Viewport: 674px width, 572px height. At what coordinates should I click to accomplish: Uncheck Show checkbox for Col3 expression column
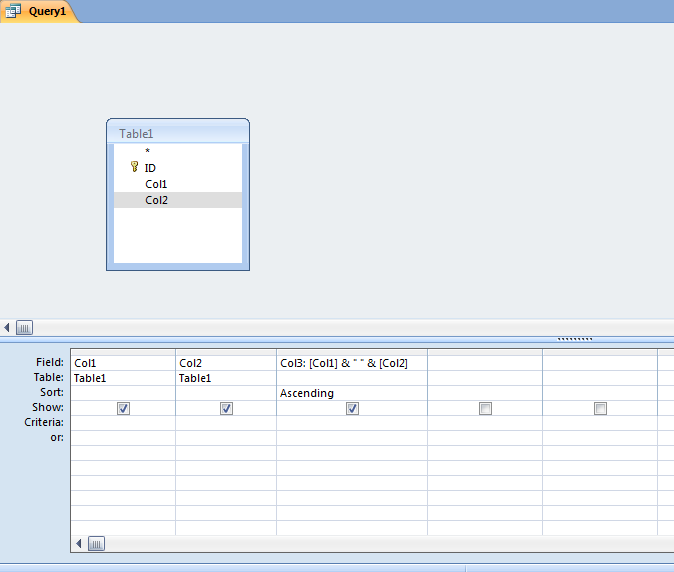point(352,408)
